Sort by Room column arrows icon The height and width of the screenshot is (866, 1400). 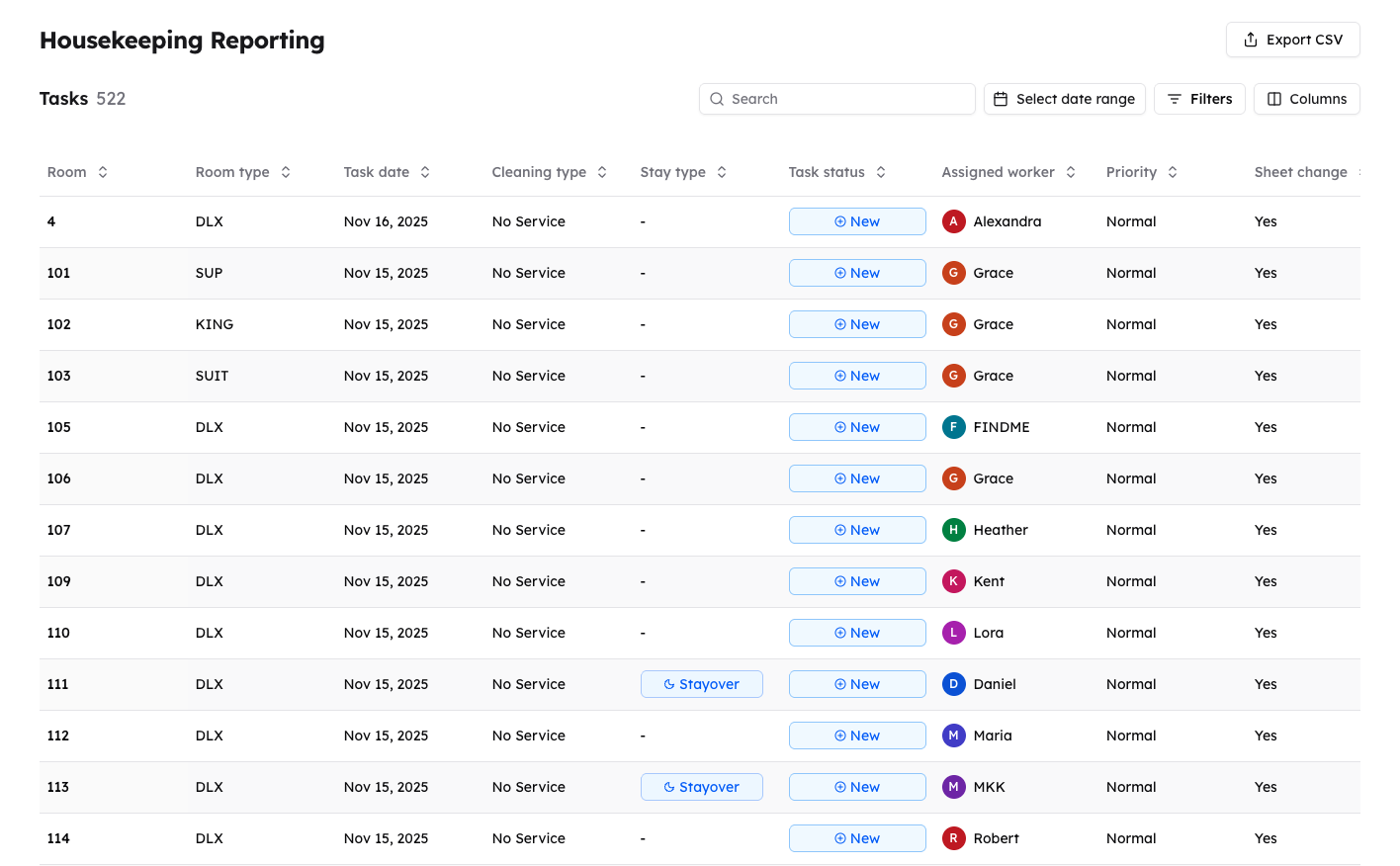(x=103, y=172)
